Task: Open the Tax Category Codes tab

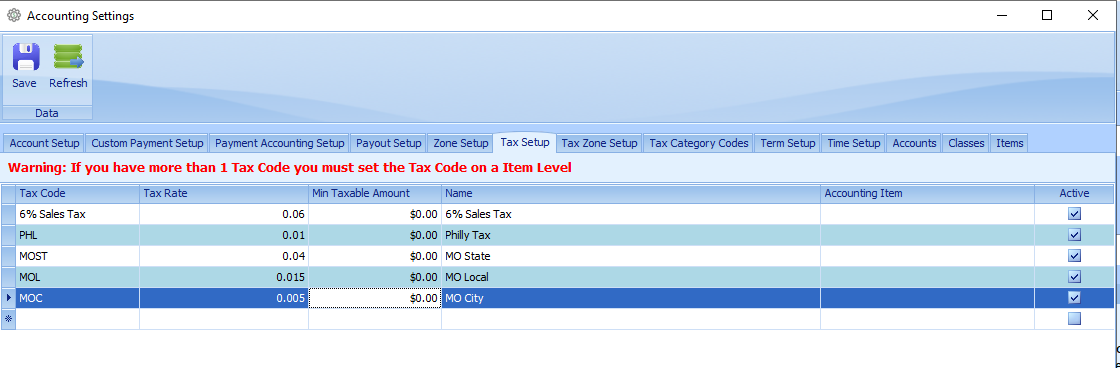Action: pyautogui.click(x=699, y=143)
